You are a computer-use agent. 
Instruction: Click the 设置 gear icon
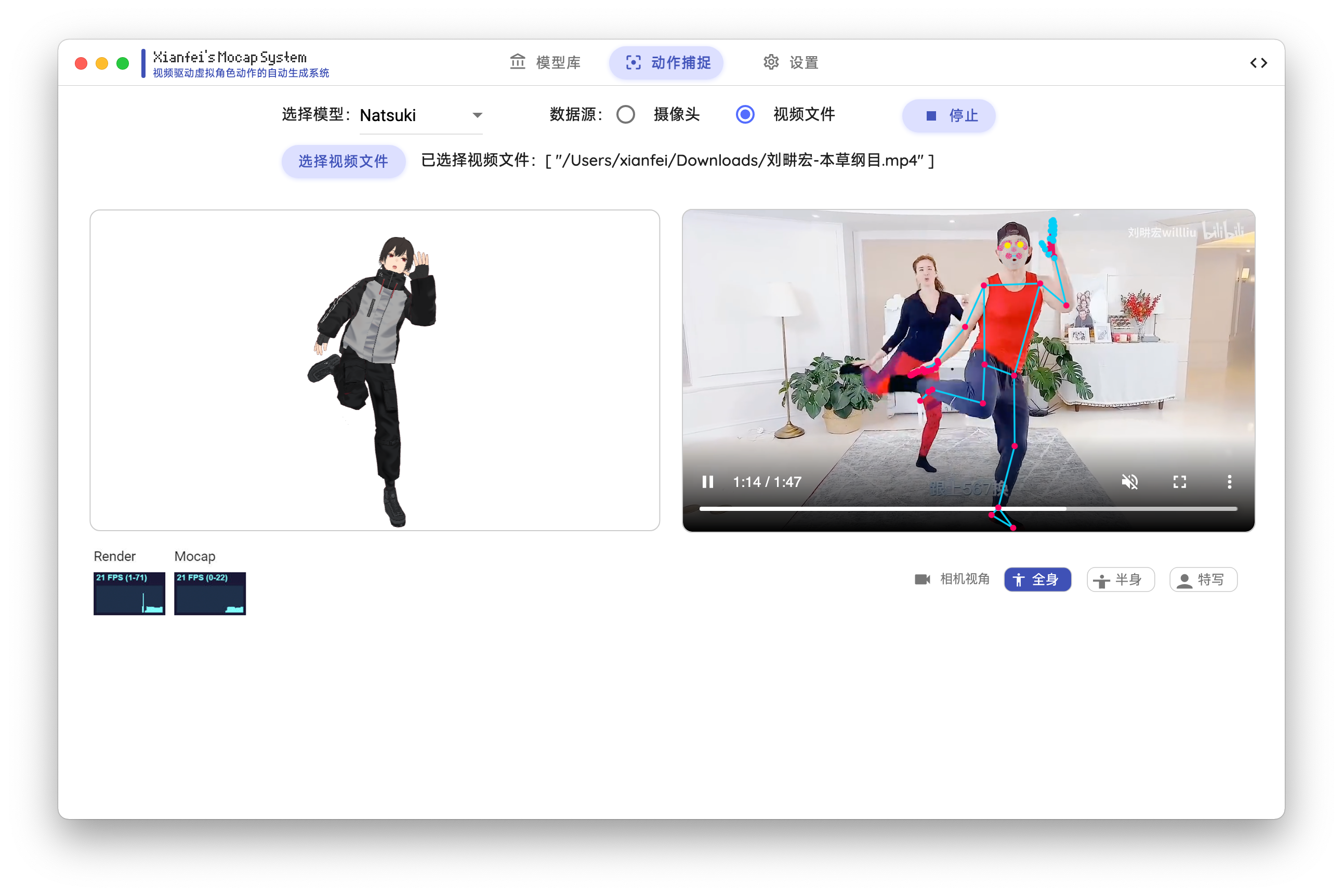pos(771,62)
